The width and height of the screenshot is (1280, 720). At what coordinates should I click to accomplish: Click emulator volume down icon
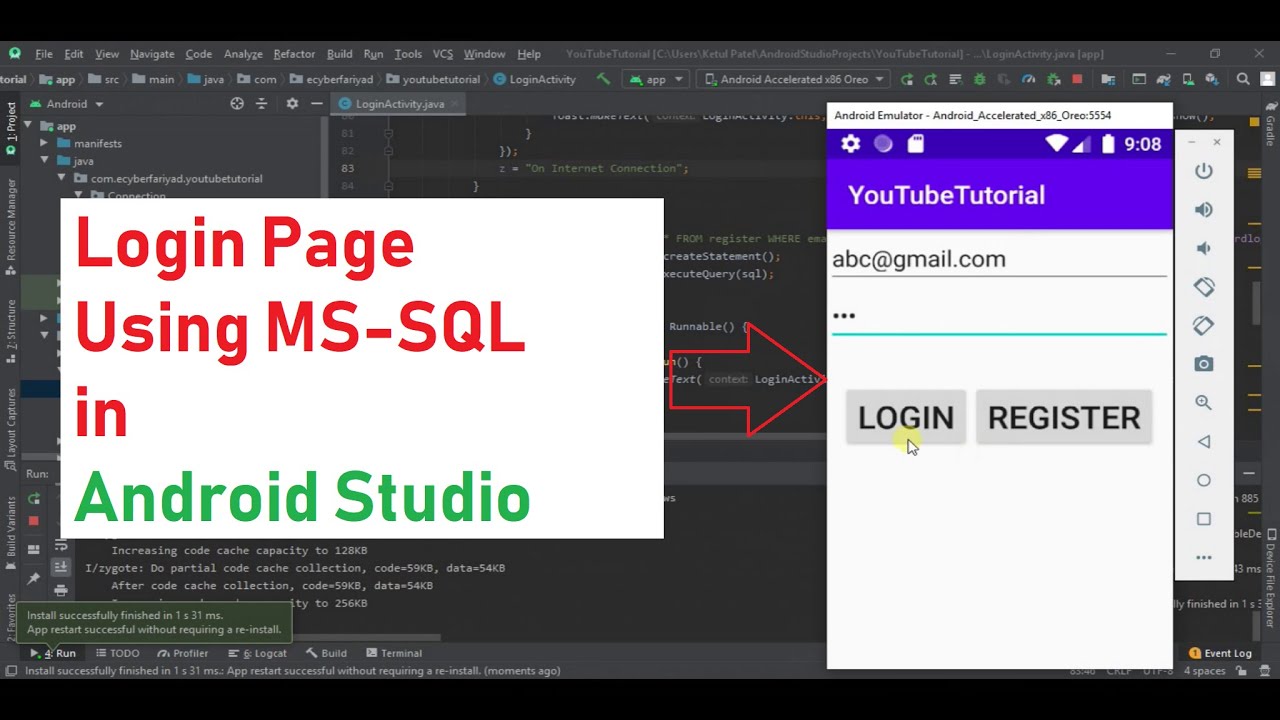coord(1204,248)
